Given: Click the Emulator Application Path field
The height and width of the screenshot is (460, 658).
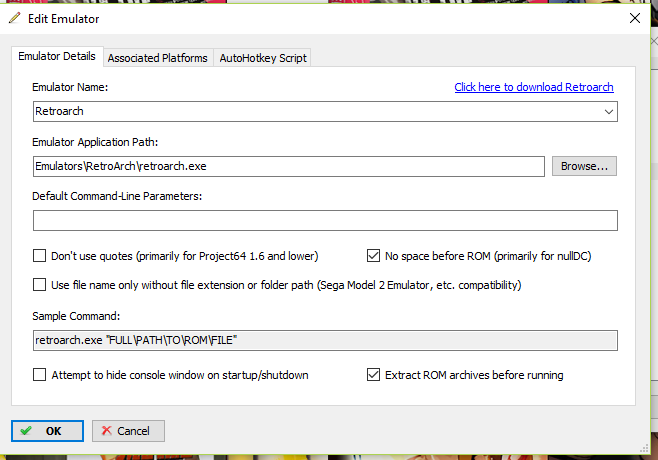Looking at the screenshot, I should (289, 166).
